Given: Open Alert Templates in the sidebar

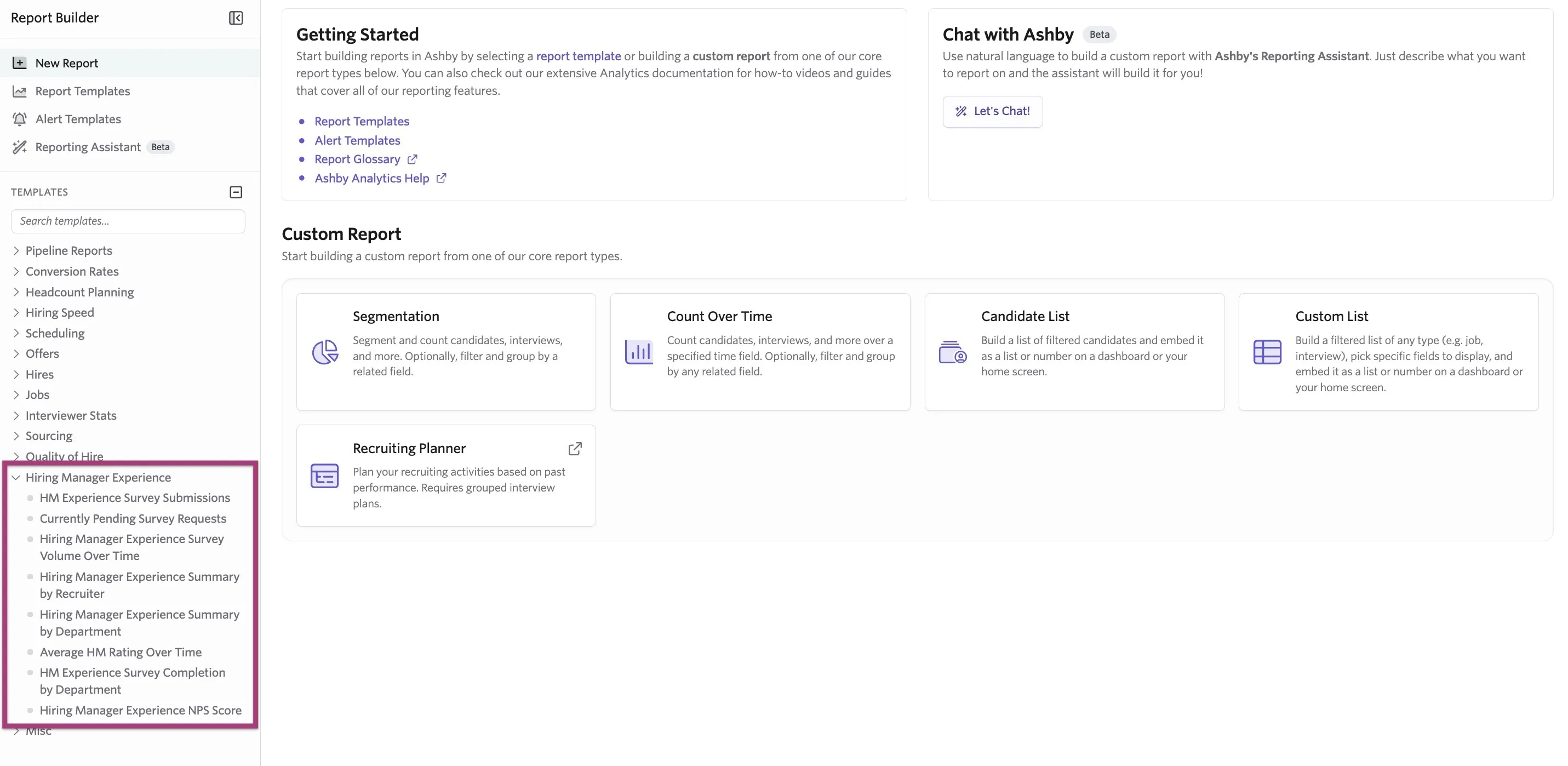Looking at the screenshot, I should pyautogui.click(x=130, y=119).
